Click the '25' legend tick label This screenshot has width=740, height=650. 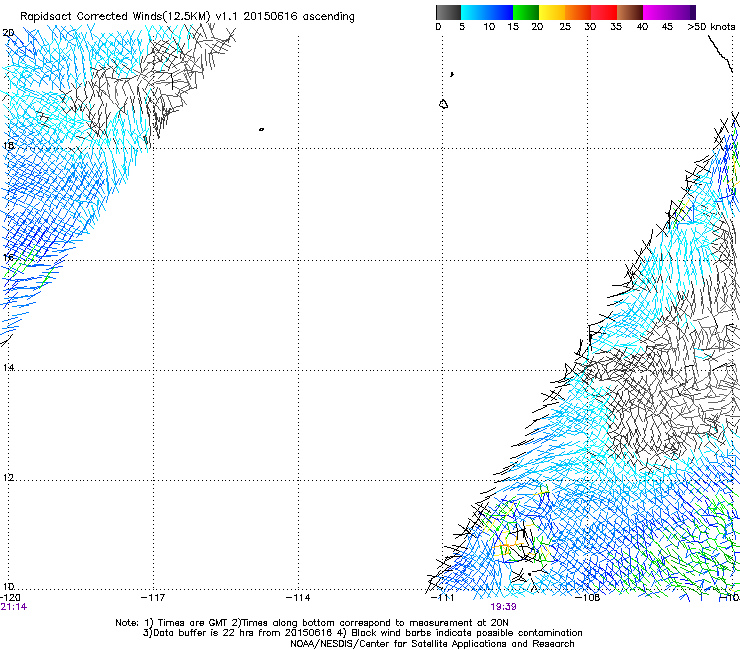565,27
